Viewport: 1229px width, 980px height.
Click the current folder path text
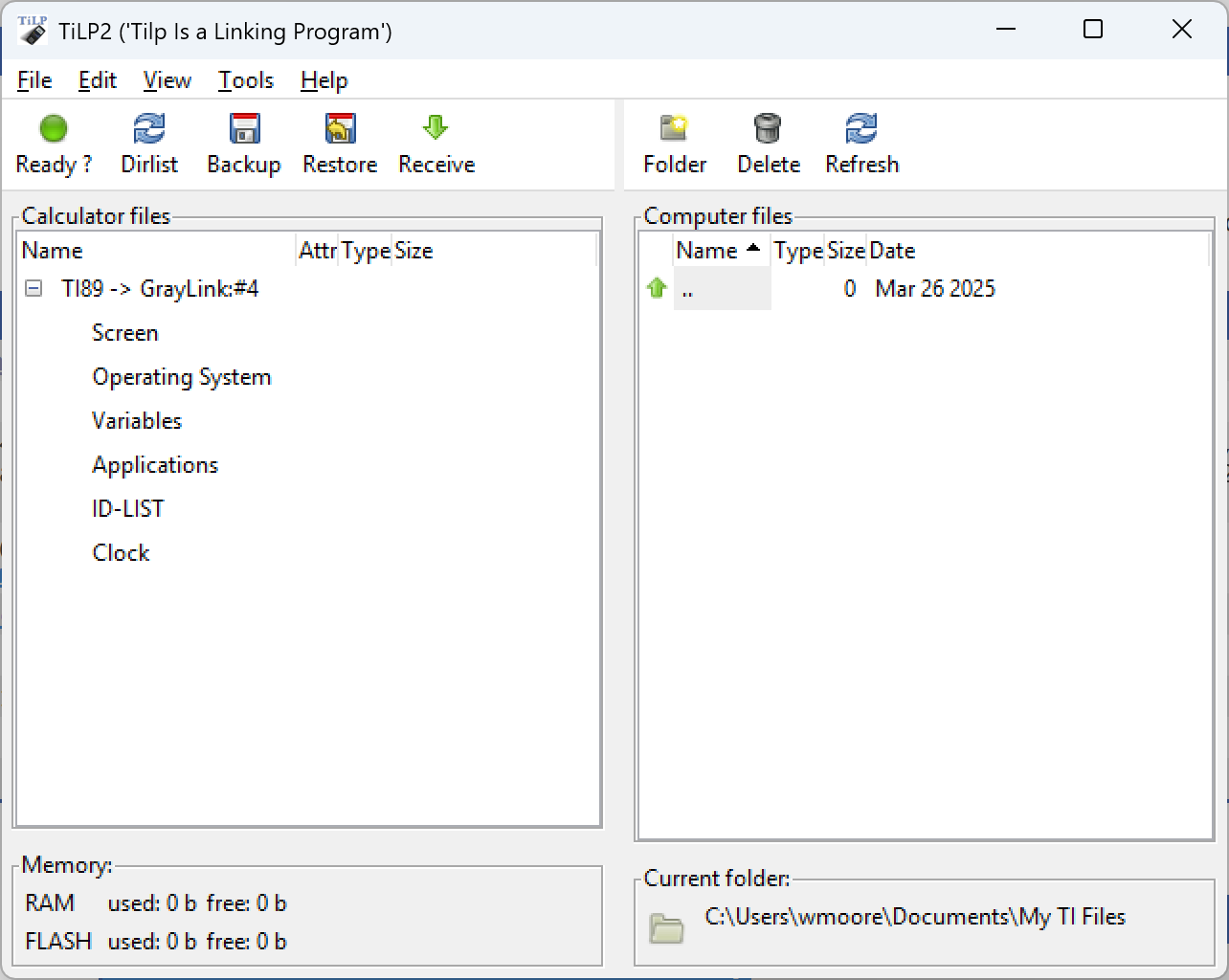915,917
